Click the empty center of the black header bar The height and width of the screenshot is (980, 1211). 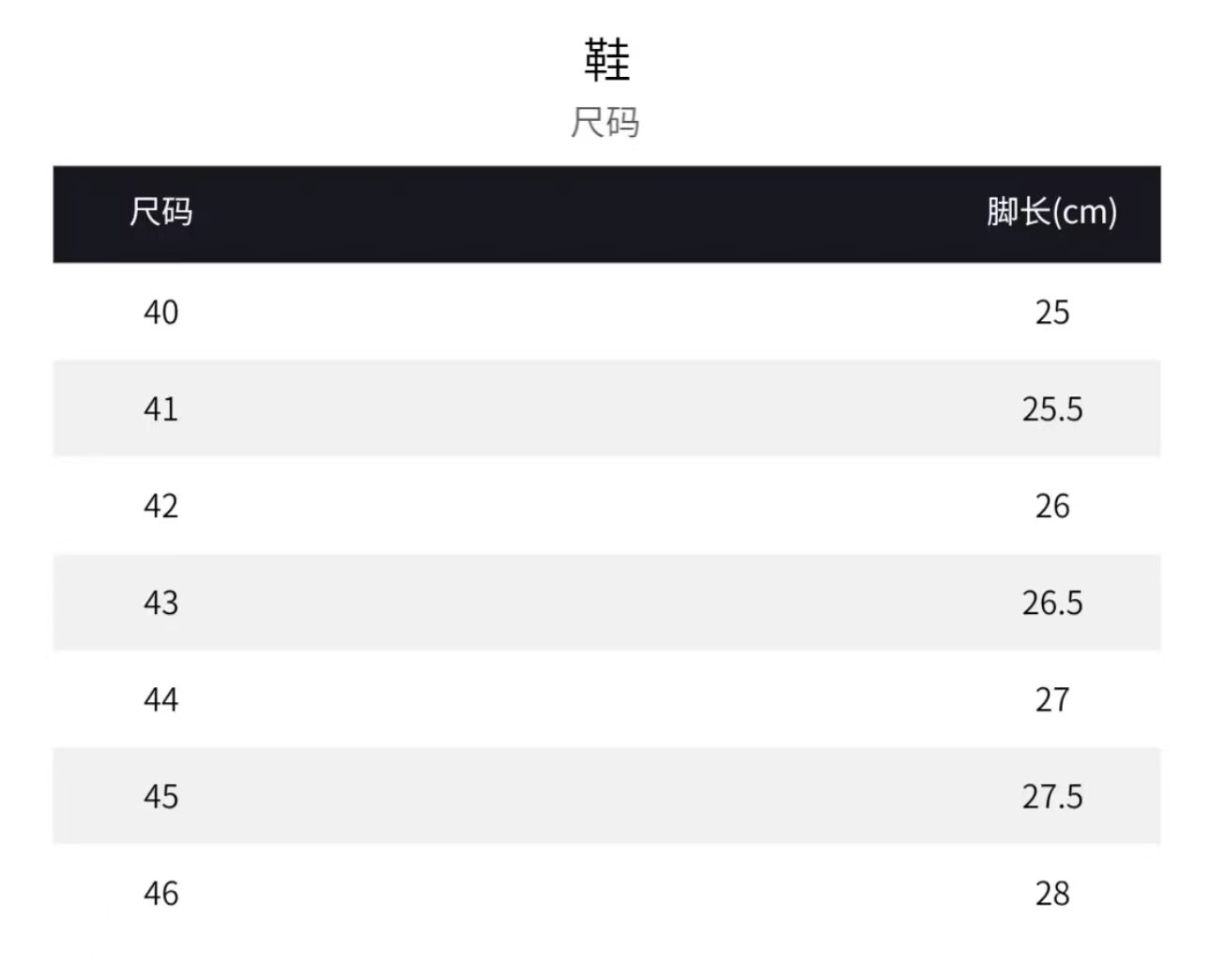[x=606, y=214]
